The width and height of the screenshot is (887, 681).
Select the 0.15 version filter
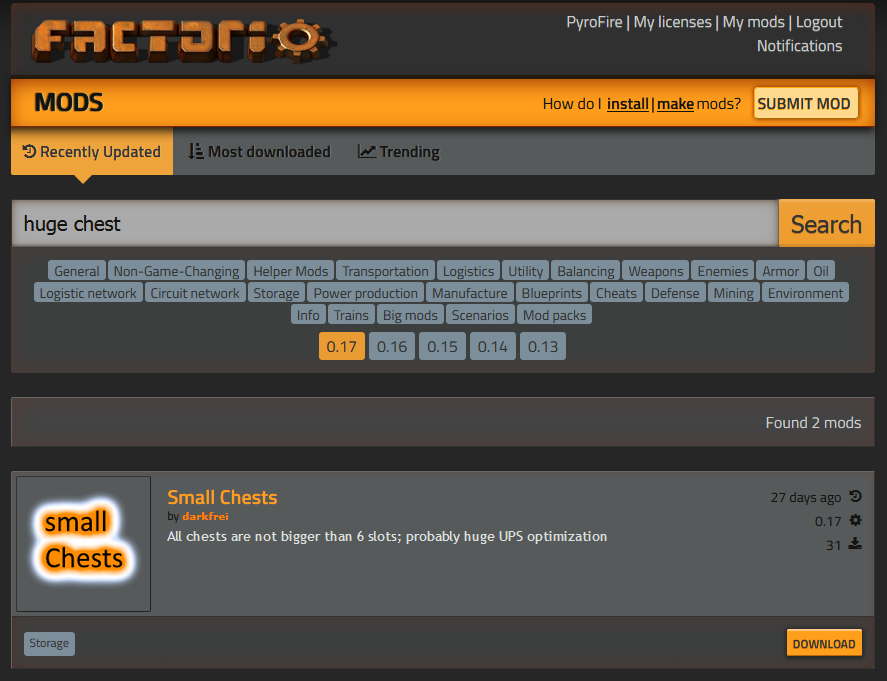tap(442, 346)
